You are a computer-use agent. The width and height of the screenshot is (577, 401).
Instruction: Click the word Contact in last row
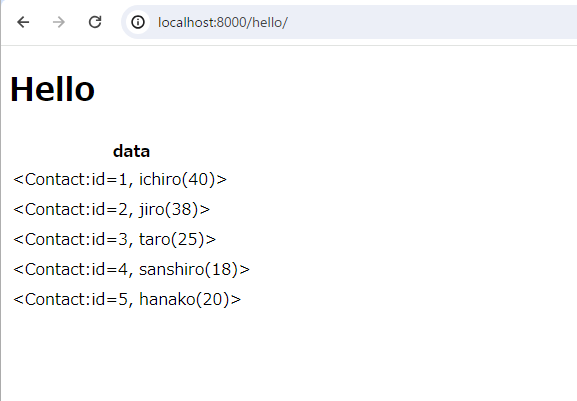(x=56, y=299)
